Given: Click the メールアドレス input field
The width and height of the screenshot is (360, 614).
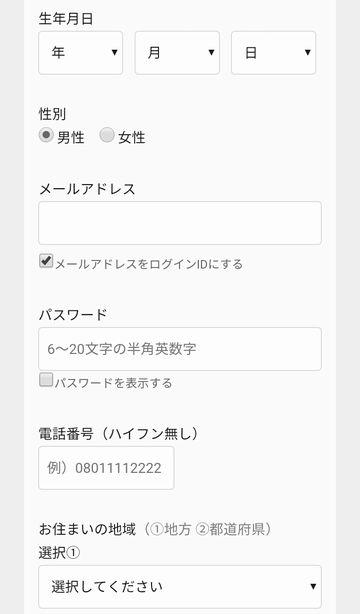Looking at the screenshot, I should [x=180, y=223].
